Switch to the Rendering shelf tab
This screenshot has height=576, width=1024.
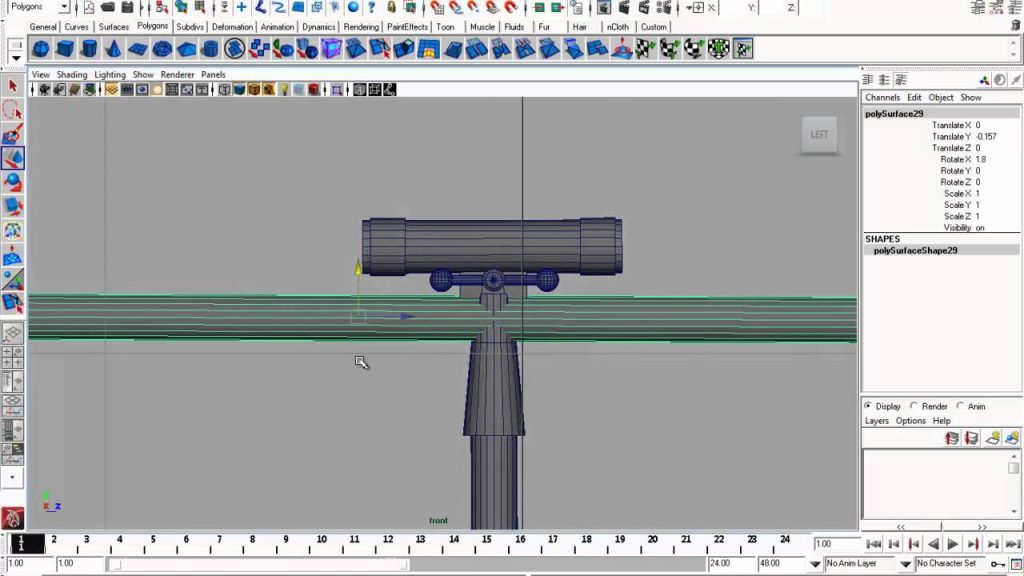[x=361, y=27]
